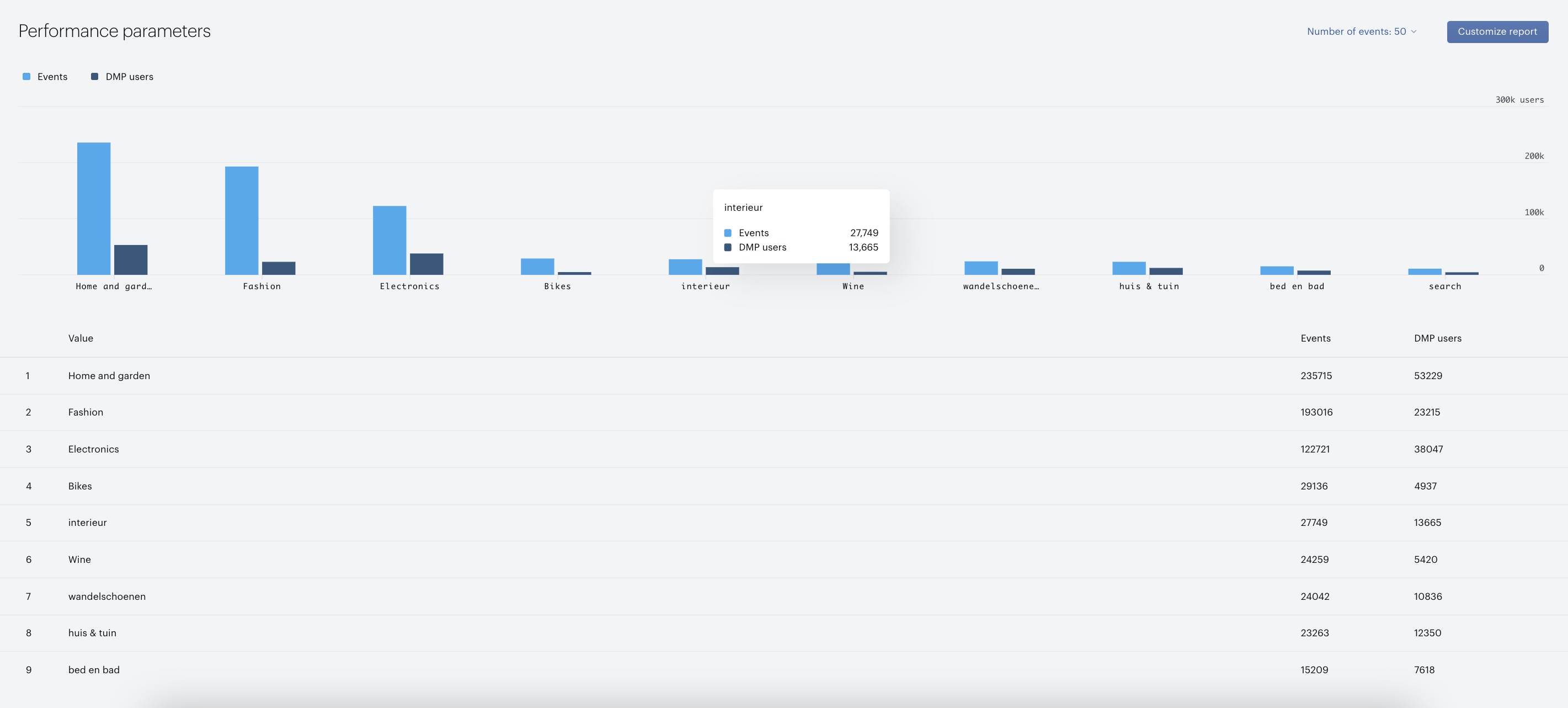Click the Events value 24259
1568x708 pixels.
coord(1315,560)
